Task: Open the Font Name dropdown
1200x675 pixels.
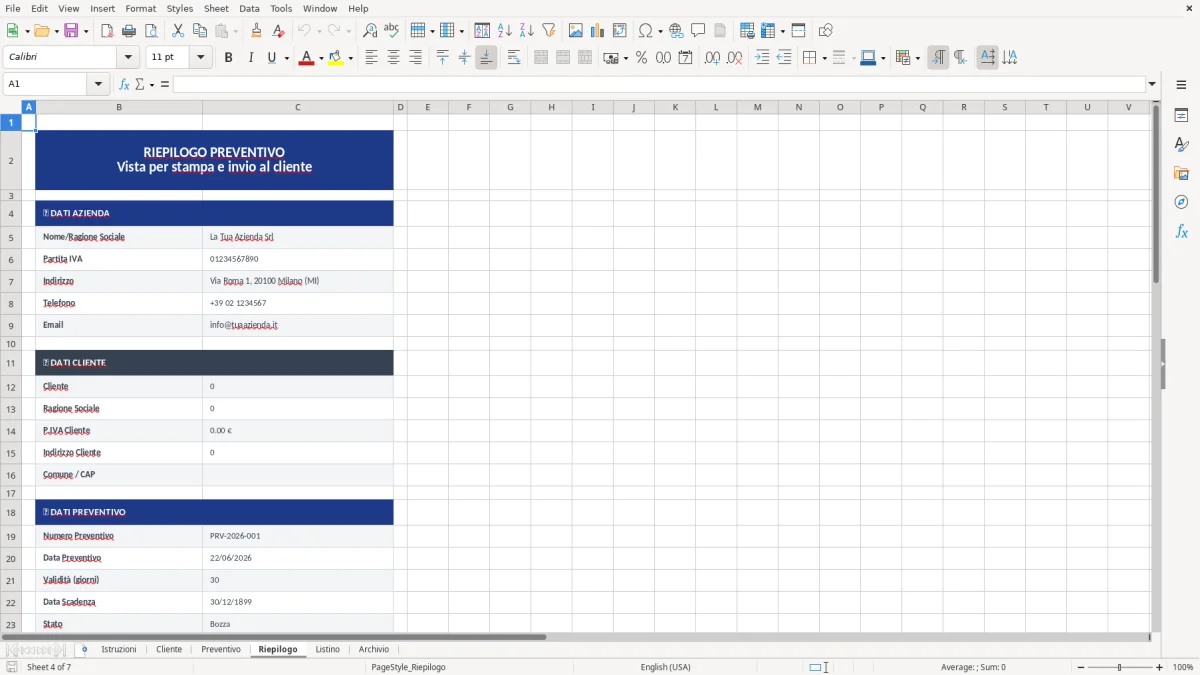Action: pyautogui.click(x=127, y=57)
